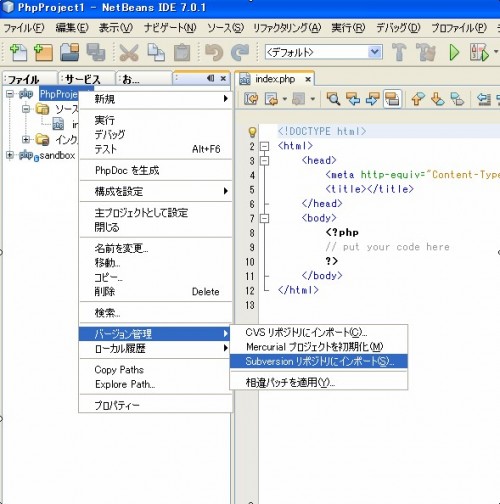500x504 pixels.
Task: Switch to the サービス panel tab
Action: pyautogui.click(x=87, y=79)
